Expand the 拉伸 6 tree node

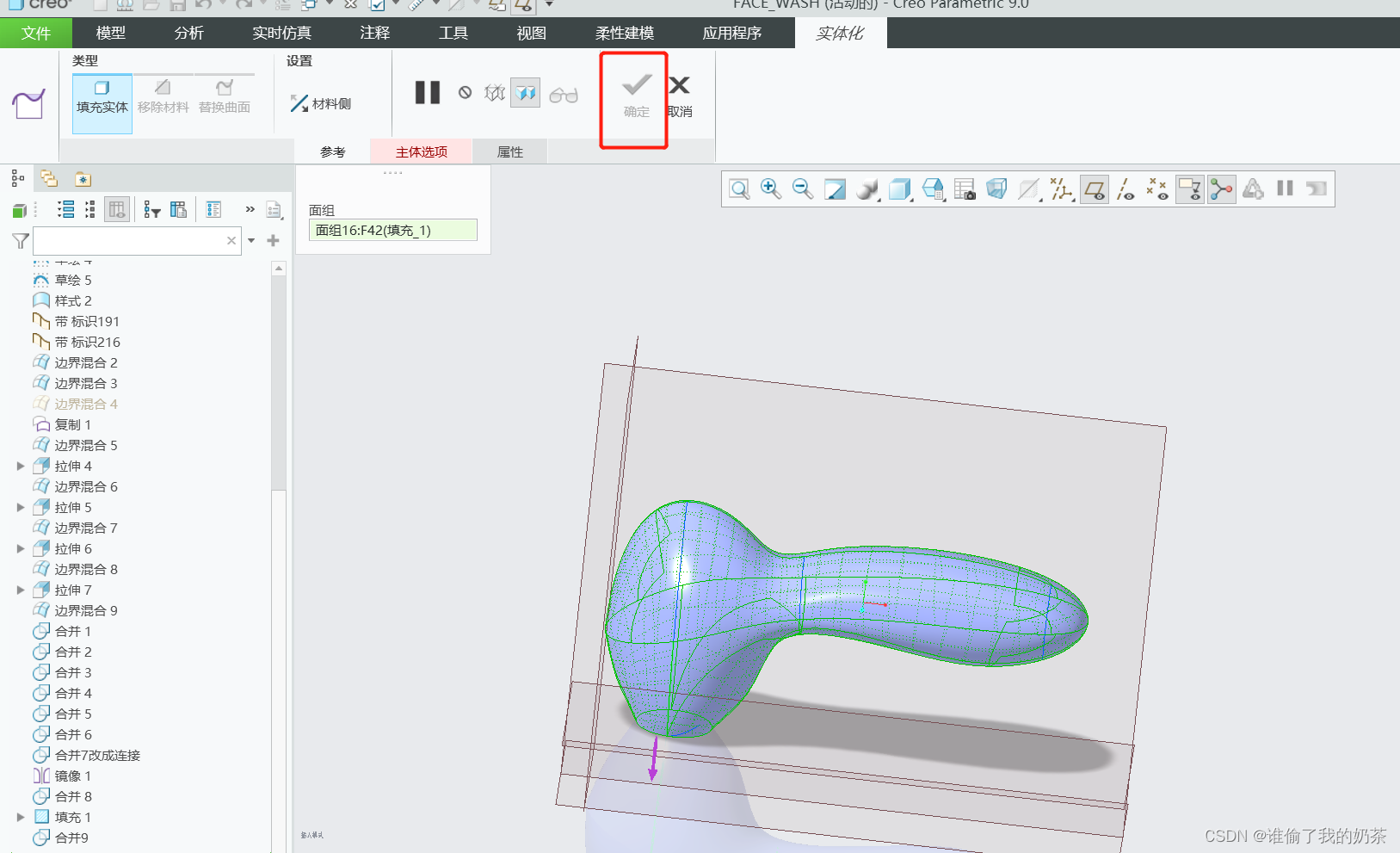[x=20, y=548]
